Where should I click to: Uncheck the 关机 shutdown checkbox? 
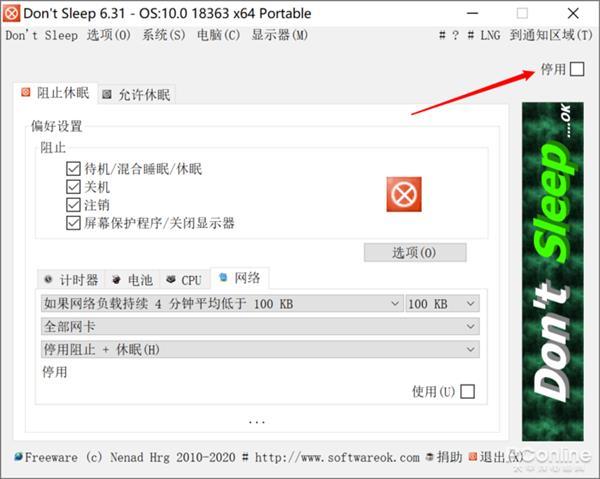[x=73, y=187]
